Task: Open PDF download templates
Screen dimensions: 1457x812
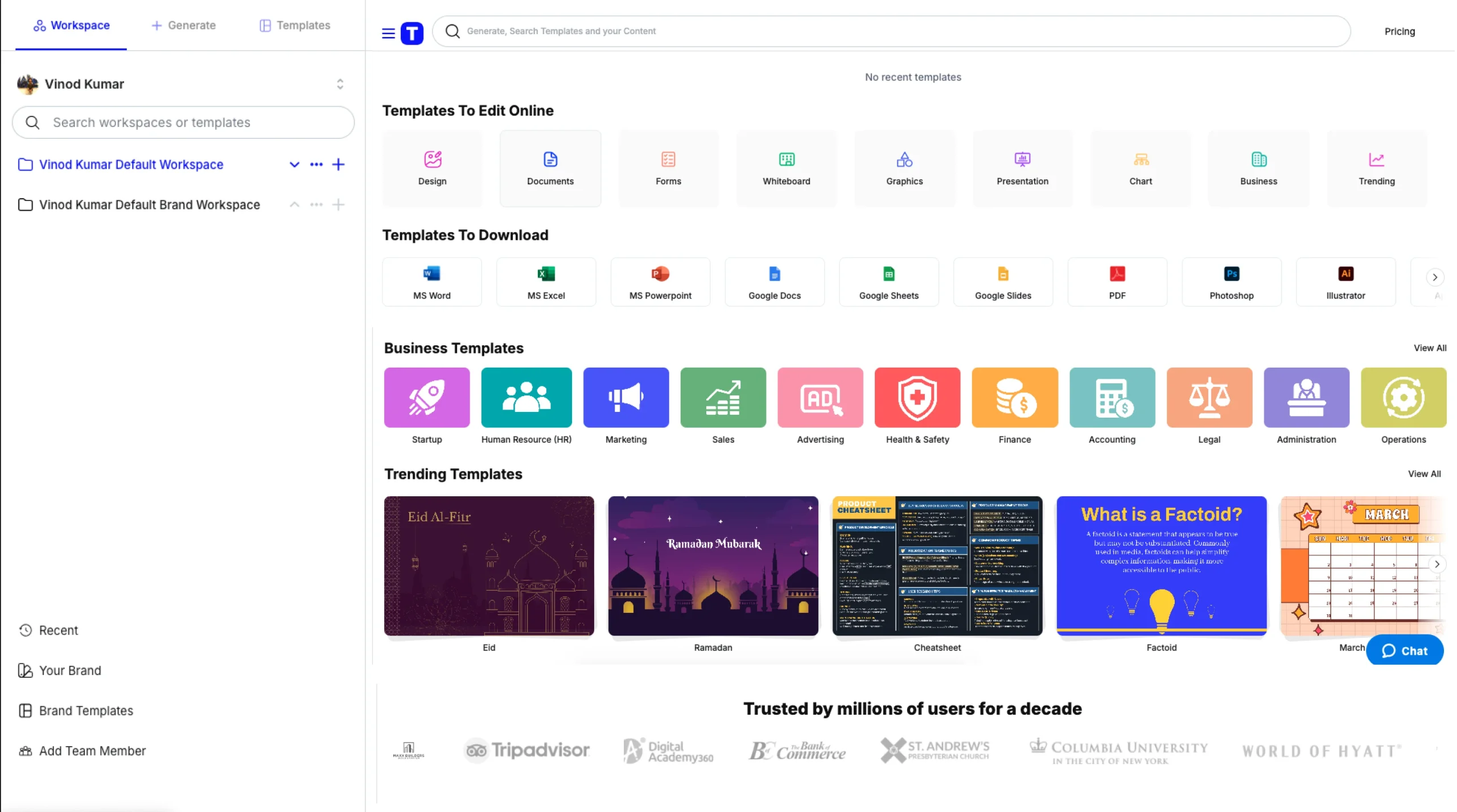Action: [1117, 282]
